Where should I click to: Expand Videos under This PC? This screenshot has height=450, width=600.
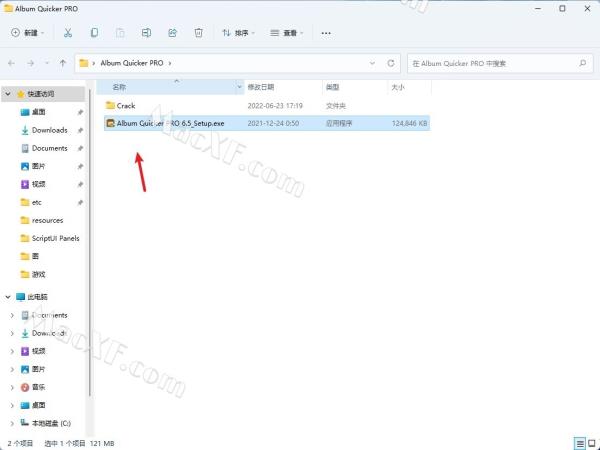(12, 351)
